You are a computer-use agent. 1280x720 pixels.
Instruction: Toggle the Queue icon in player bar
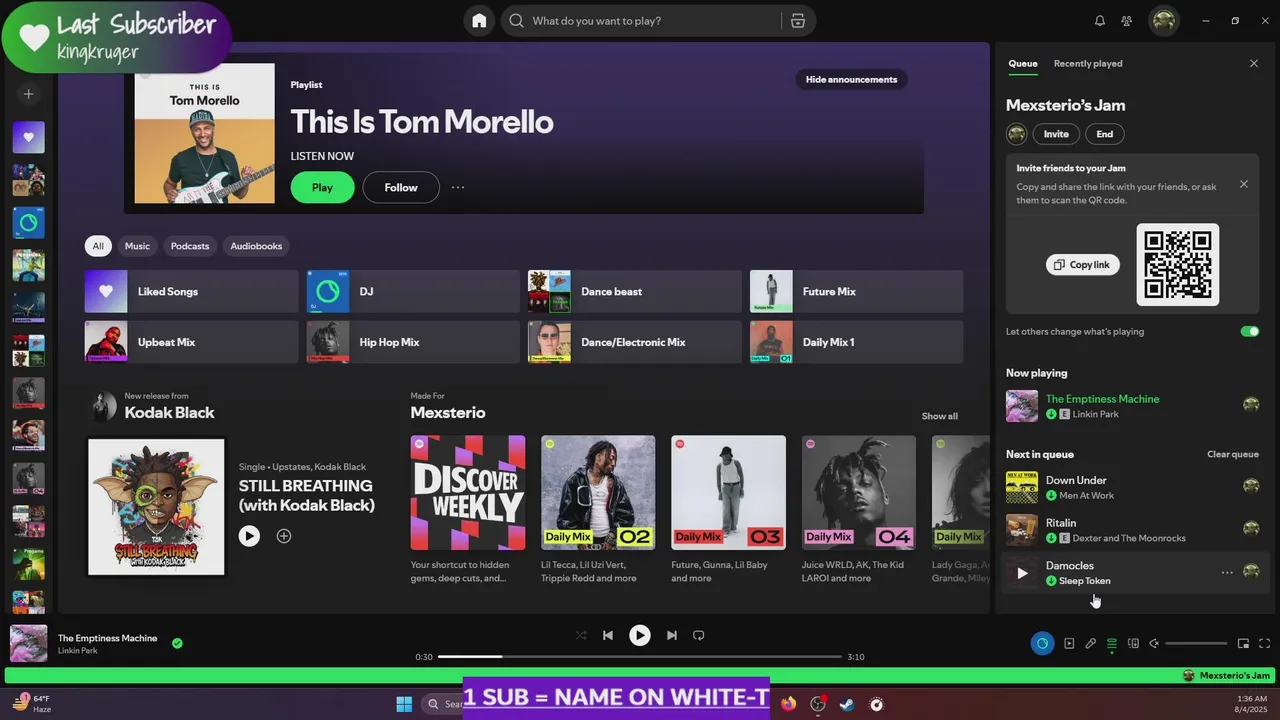[1112, 644]
